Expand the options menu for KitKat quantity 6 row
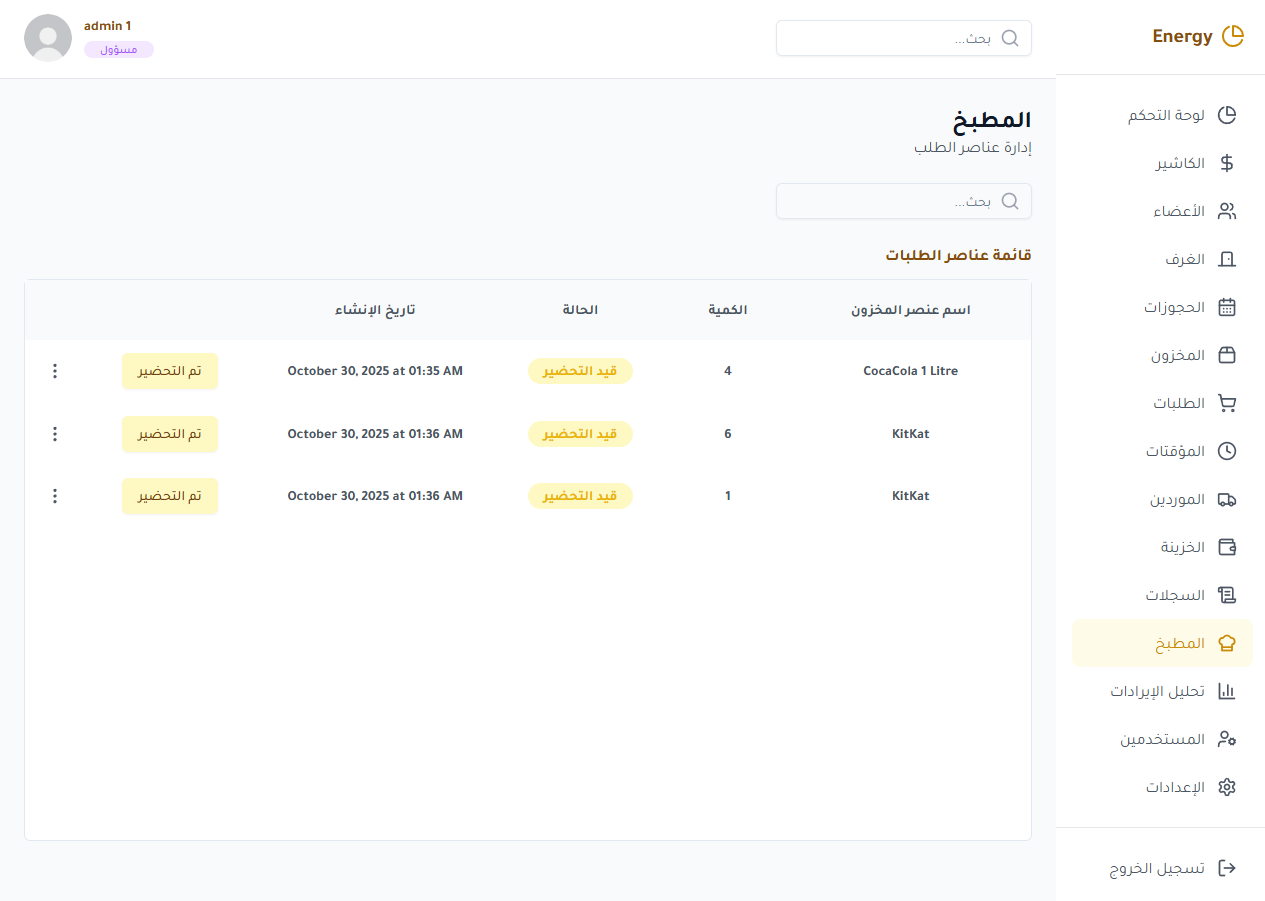1265x901 pixels. tap(55, 434)
